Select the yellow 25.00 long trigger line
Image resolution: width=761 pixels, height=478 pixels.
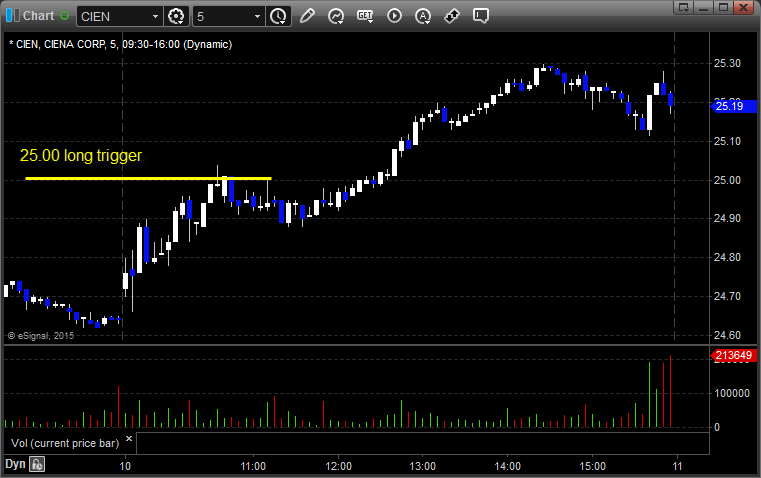[x=148, y=179]
